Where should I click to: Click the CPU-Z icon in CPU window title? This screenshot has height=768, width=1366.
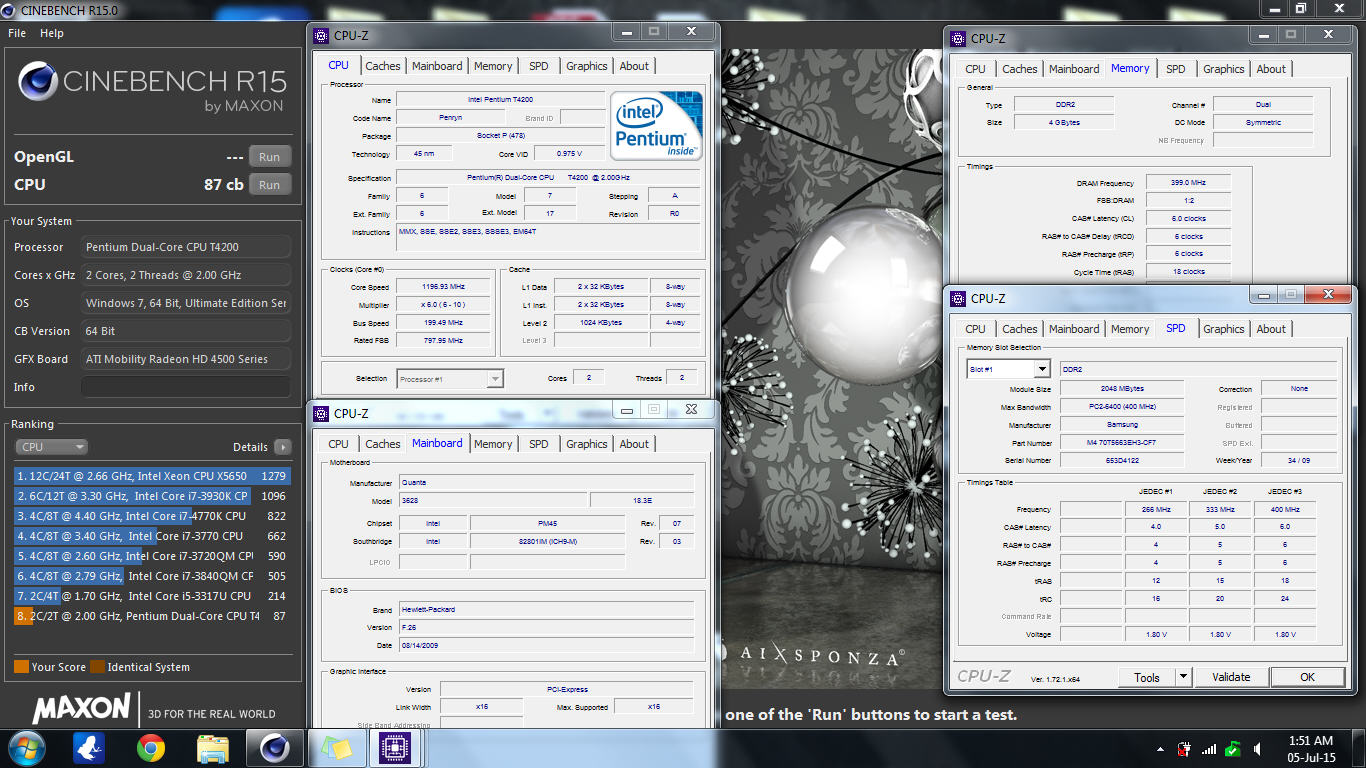click(x=321, y=36)
